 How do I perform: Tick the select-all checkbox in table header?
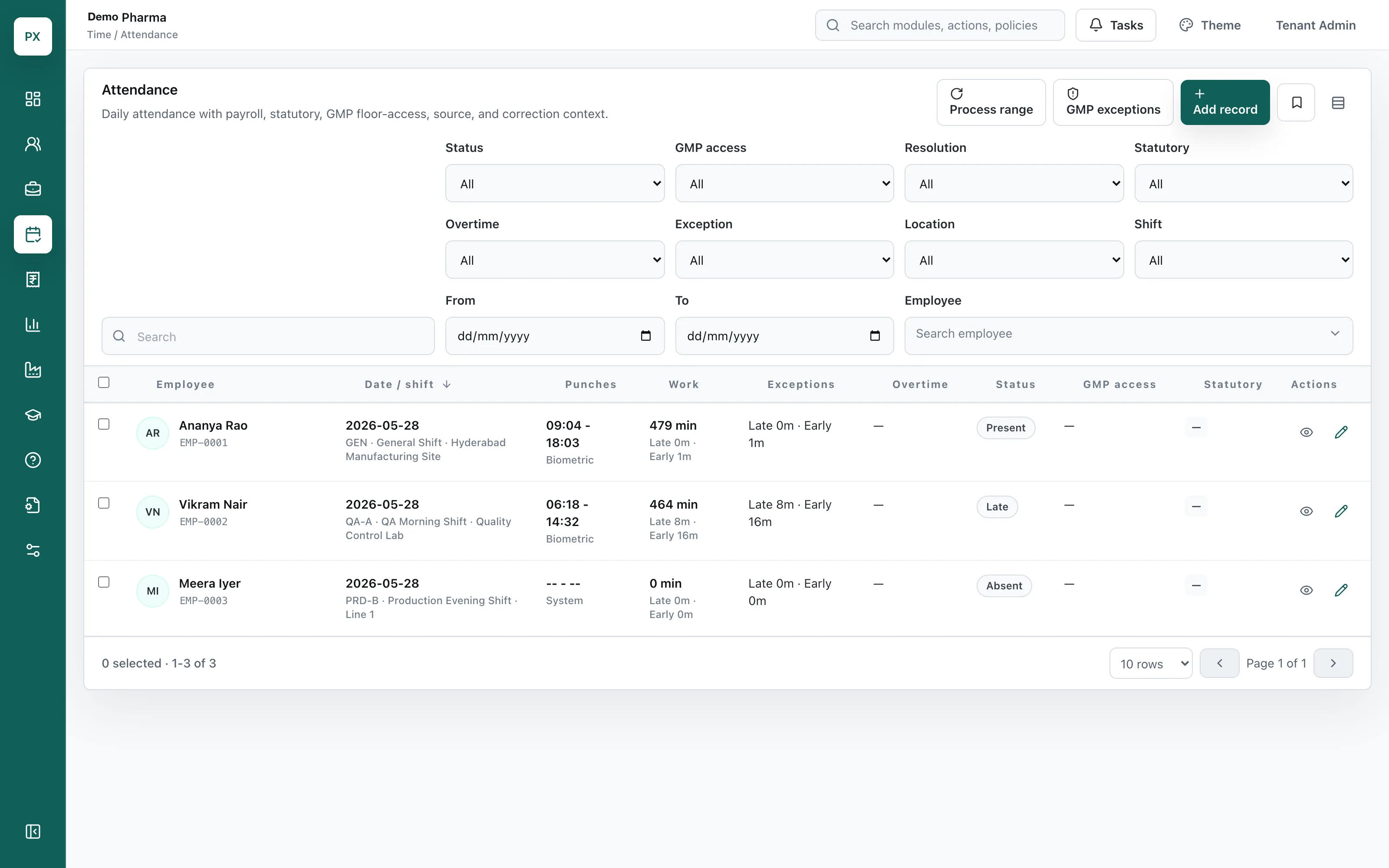(x=104, y=382)
